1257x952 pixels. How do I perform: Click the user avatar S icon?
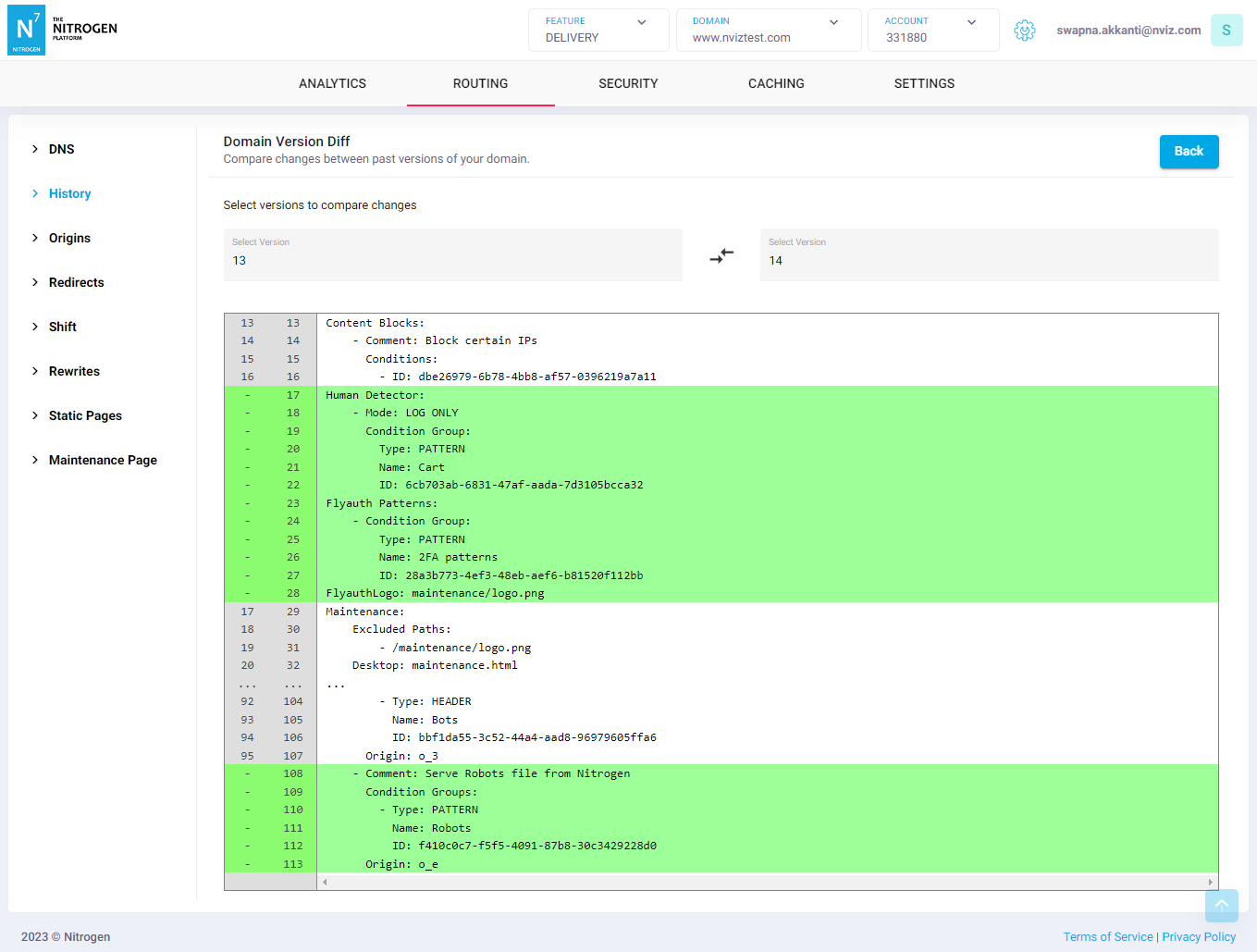click(x=1226, y=31)
